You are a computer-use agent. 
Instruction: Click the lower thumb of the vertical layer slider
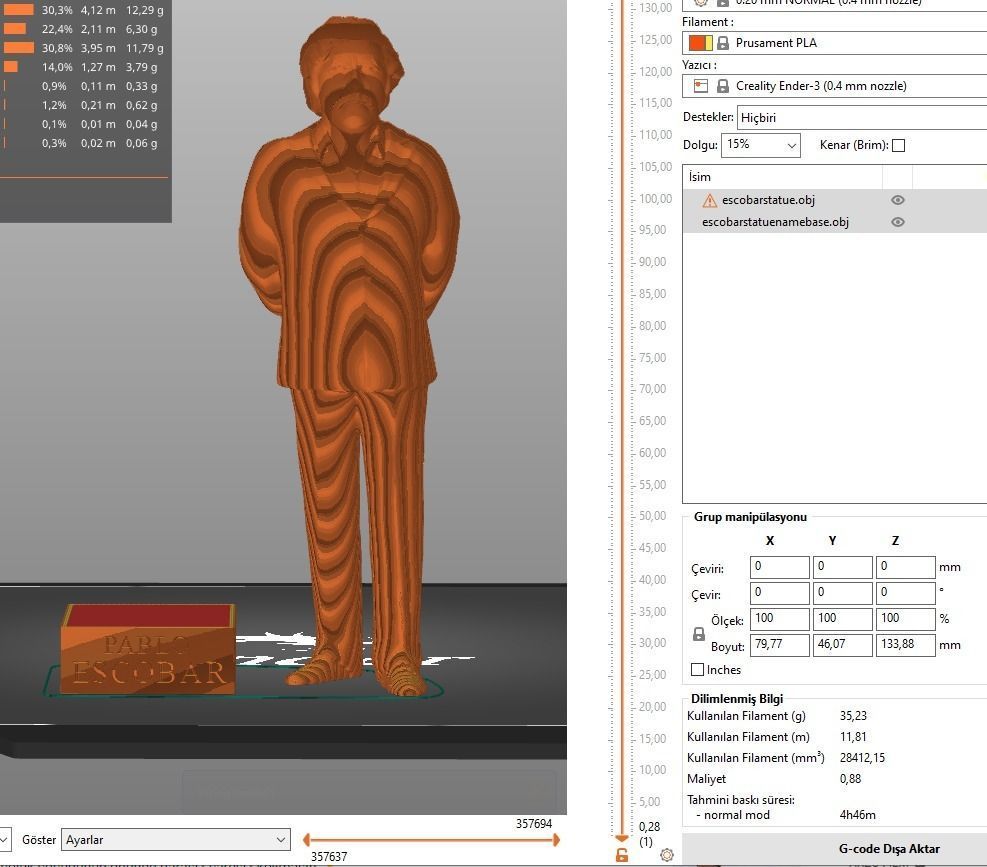tap(621, 838)
